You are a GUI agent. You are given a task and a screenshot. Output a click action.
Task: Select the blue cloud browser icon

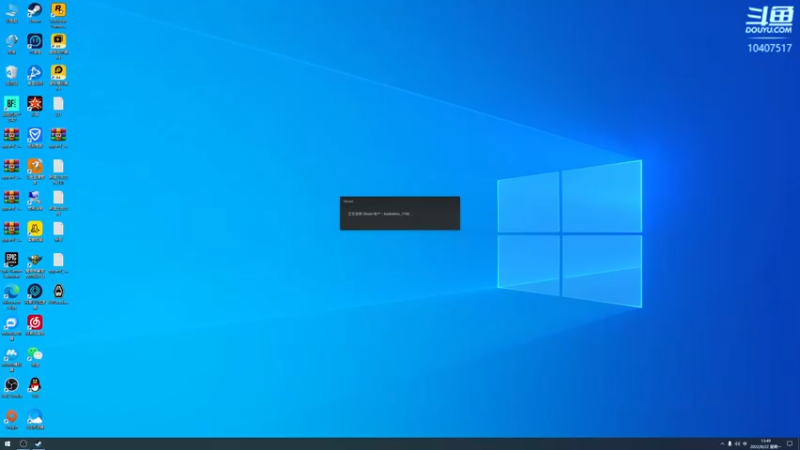coord(35,416)
